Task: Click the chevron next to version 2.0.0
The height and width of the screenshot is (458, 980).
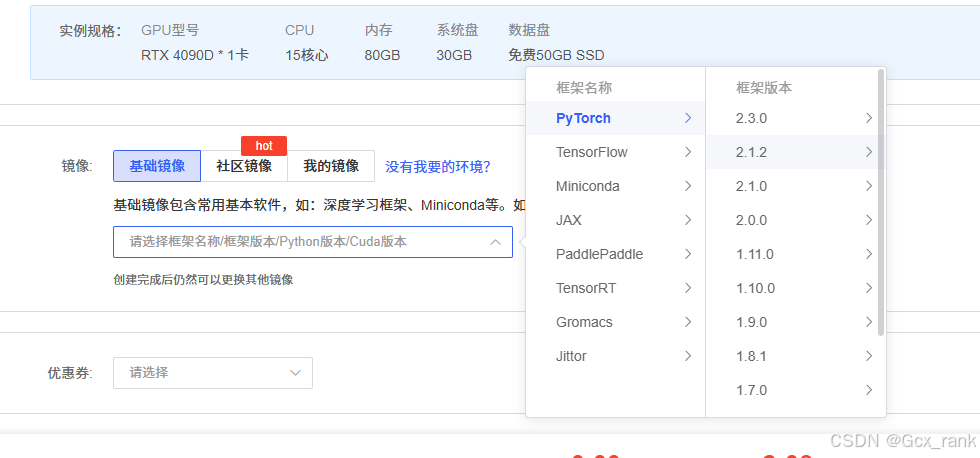Action: click(869, 220)
